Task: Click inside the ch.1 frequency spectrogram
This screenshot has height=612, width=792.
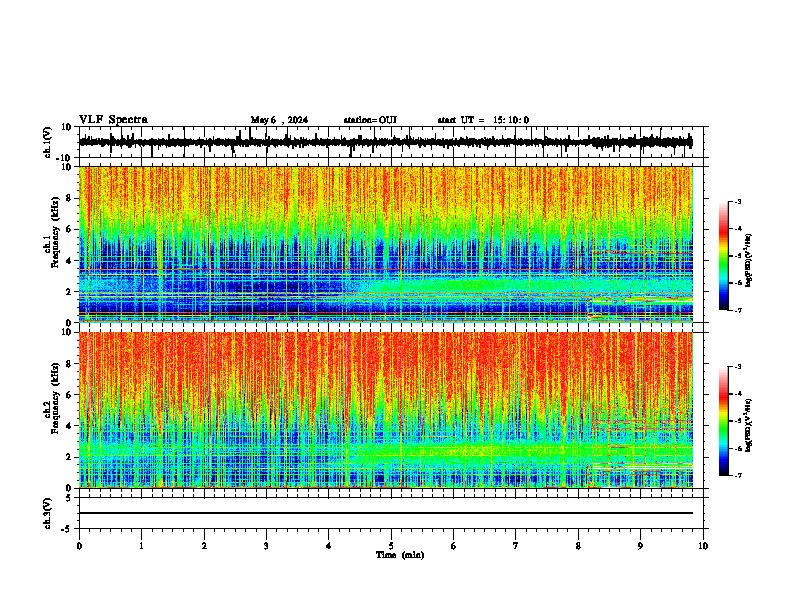Action: point(385,244)
